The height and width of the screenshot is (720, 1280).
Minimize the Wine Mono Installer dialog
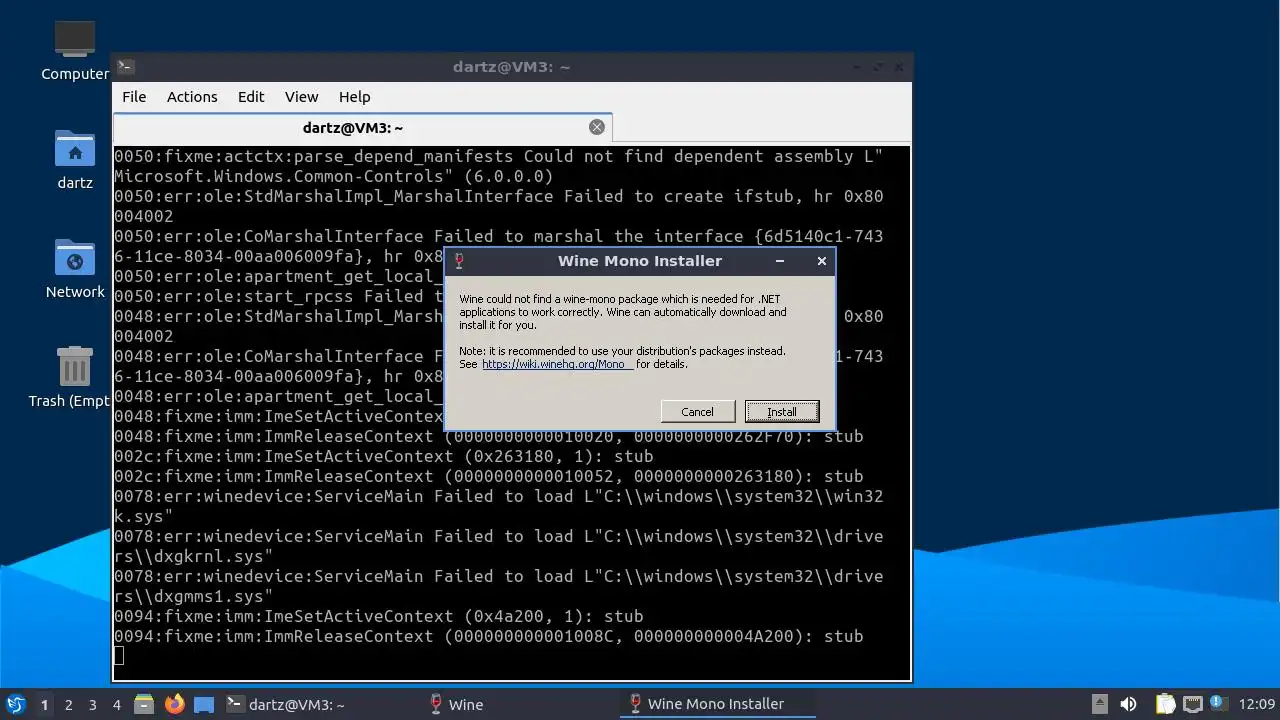(780, 261)
